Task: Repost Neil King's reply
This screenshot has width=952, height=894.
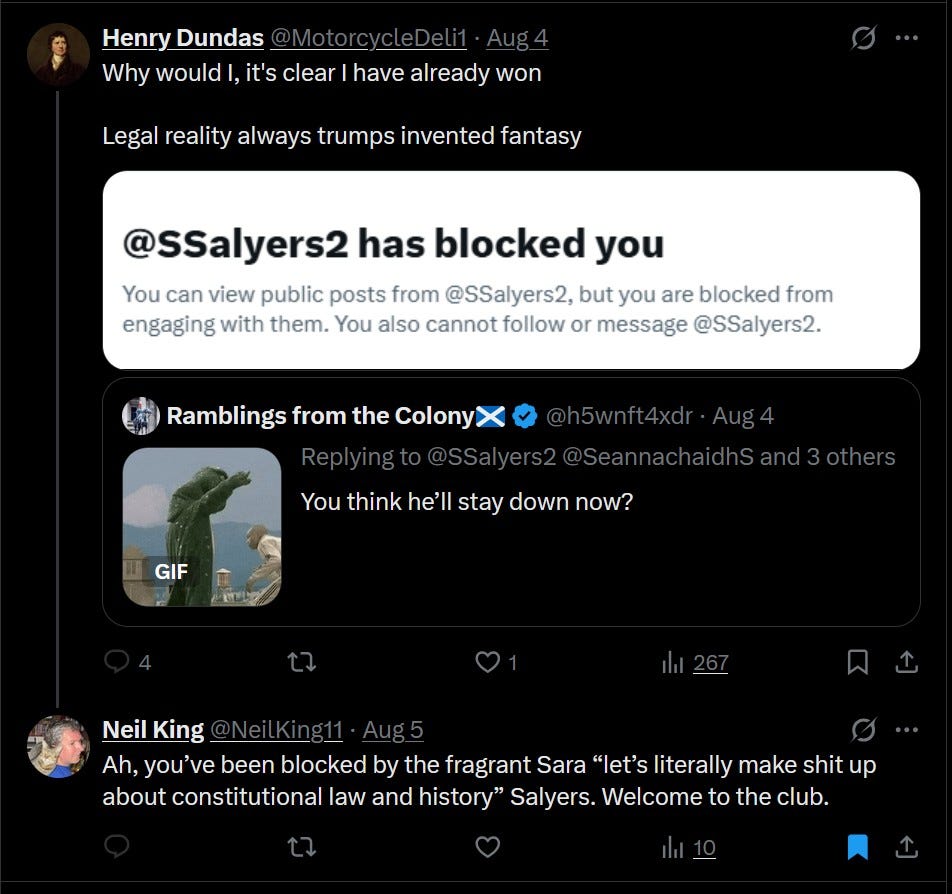Action: coord(301,847)
